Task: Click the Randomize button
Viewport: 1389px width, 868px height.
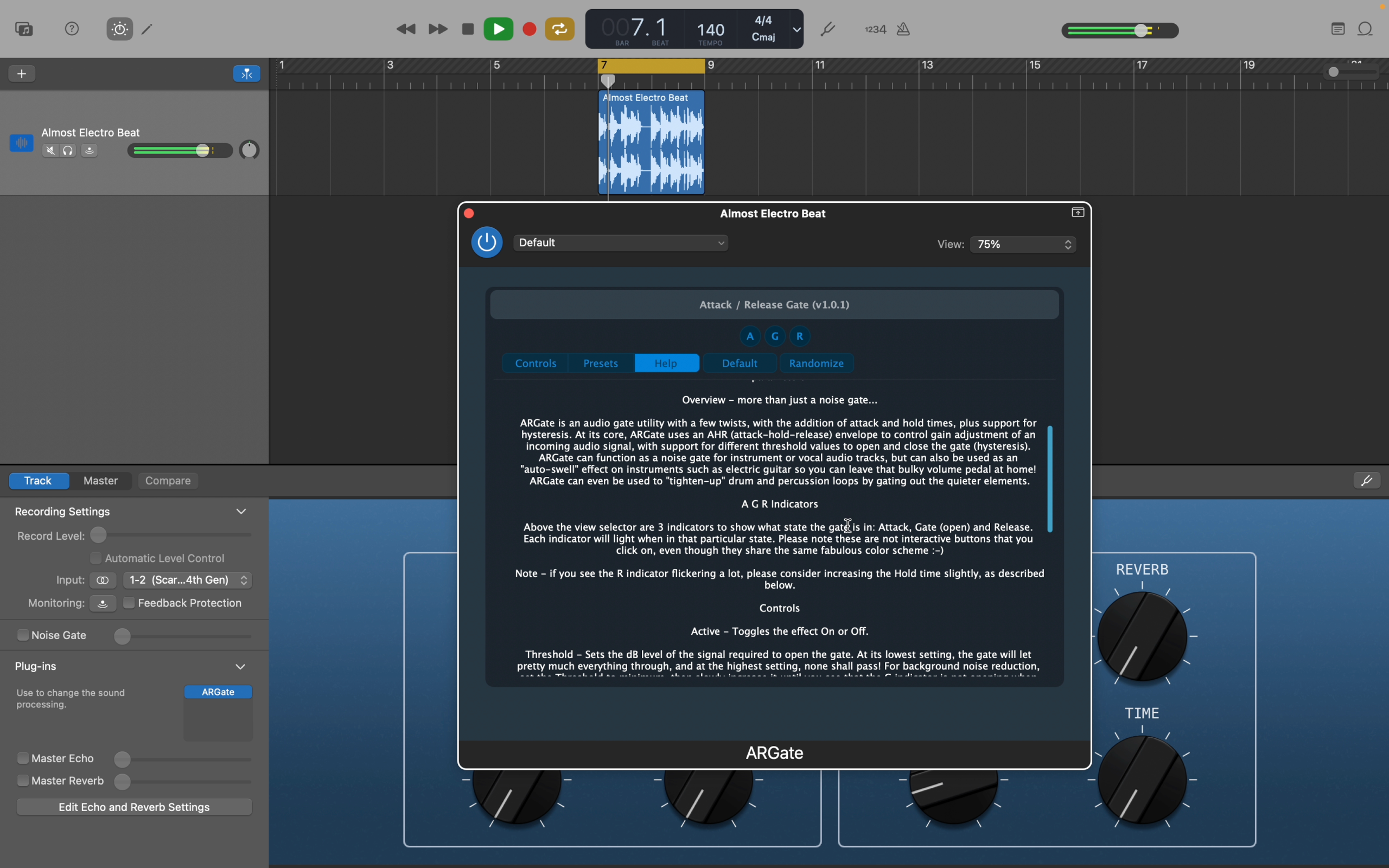Action: pyautogui.click(x=817, y=363)
